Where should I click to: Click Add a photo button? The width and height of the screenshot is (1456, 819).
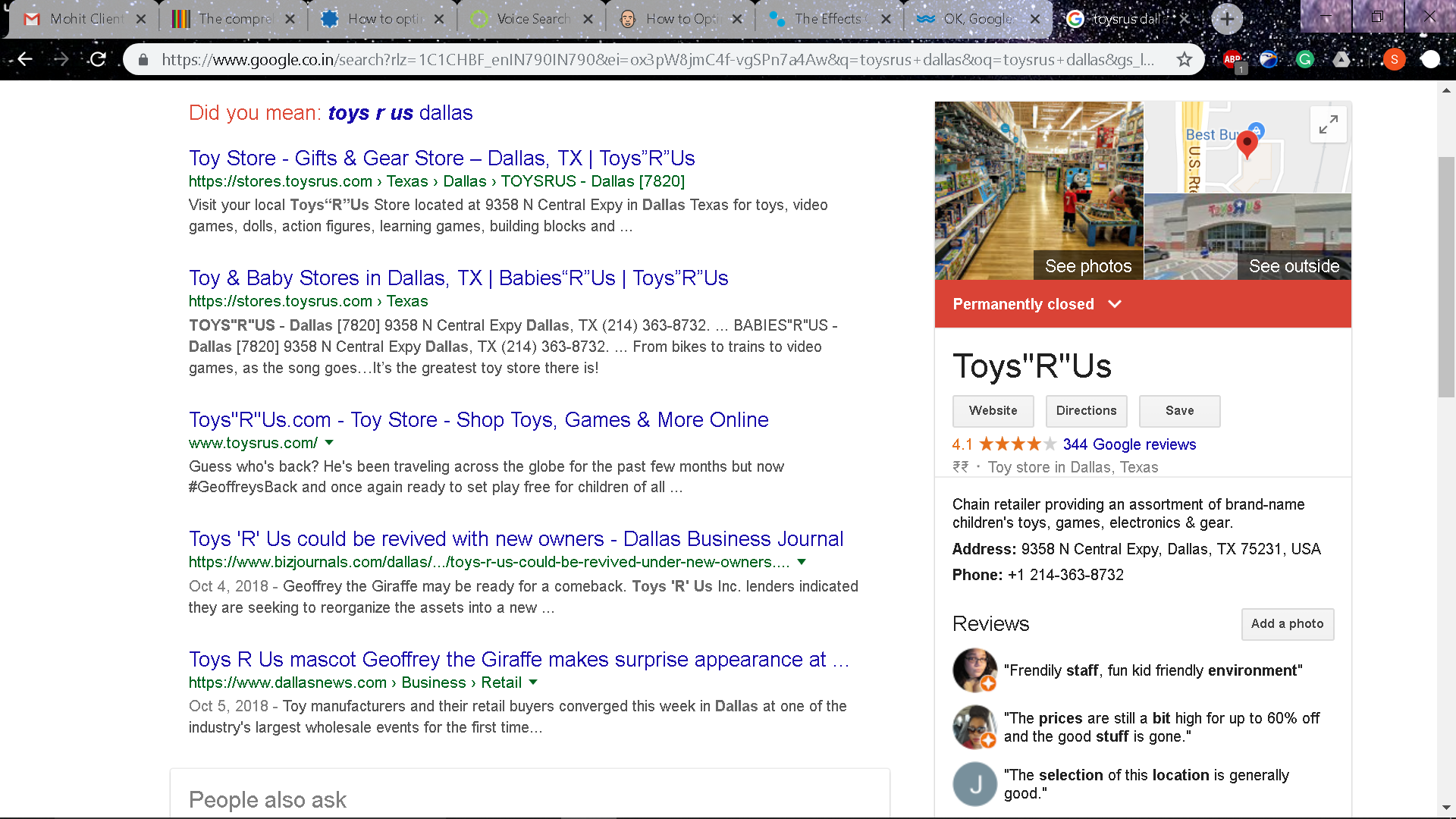pyautogui.click(x=1287, y=624)
